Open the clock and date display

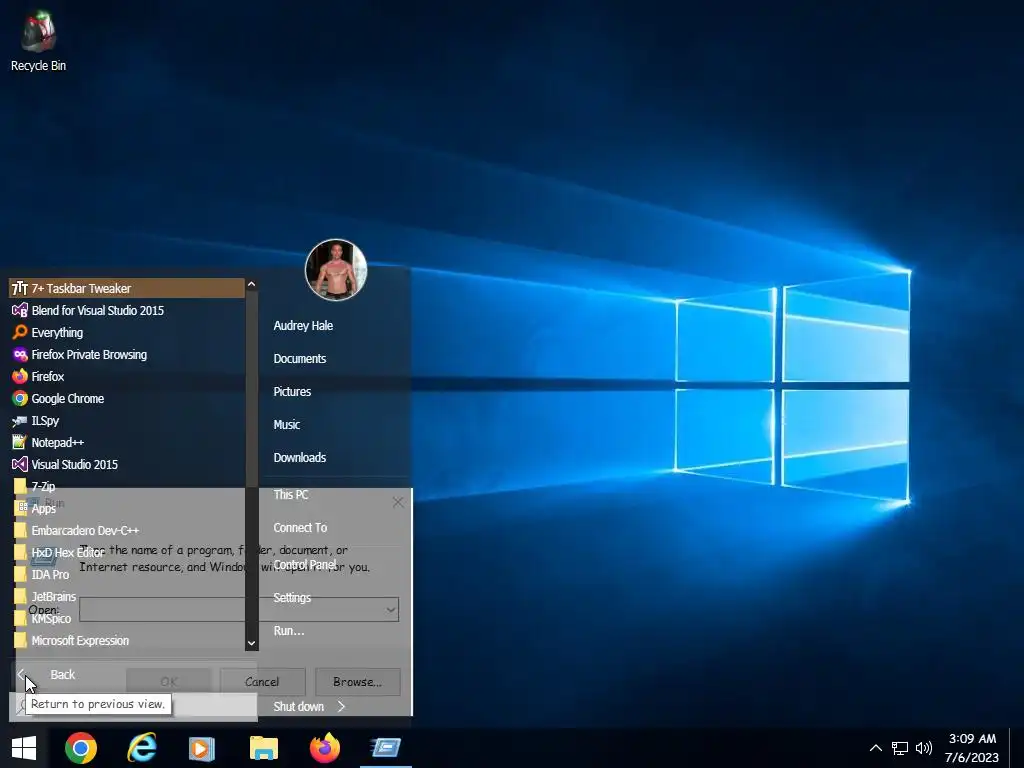coord(972,748)
